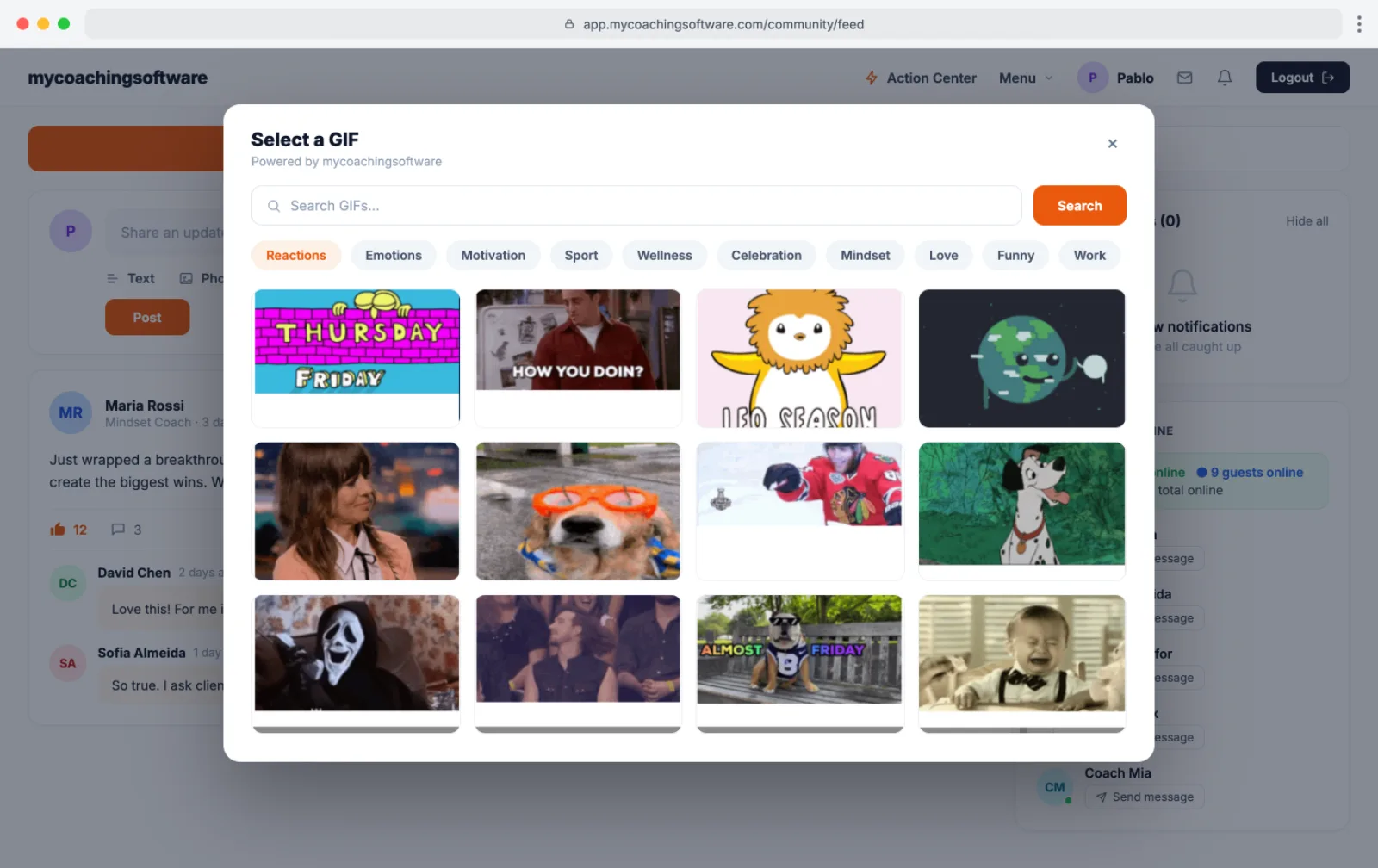
Task: Choose the Almost Friday bulldog GIF
Action: (799, 664)
